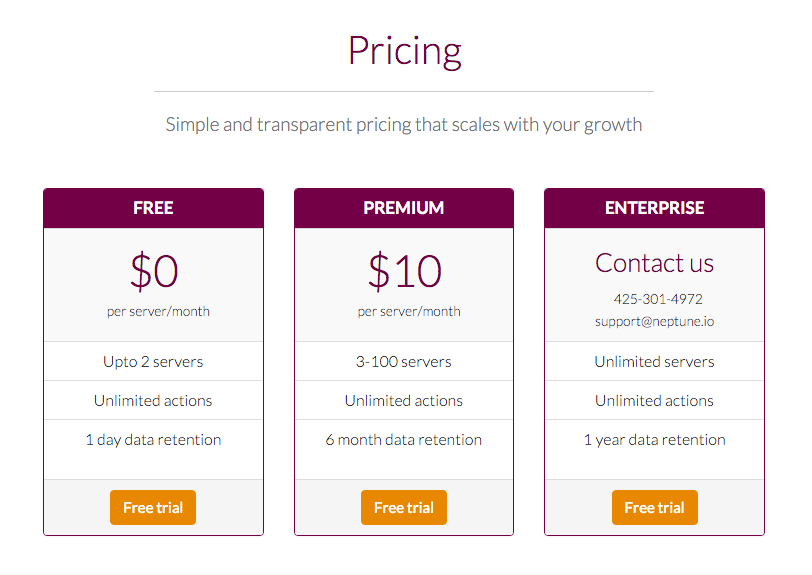812x575 pixels.
Task: Click '1 year data retention' feature
Action: 654,439
